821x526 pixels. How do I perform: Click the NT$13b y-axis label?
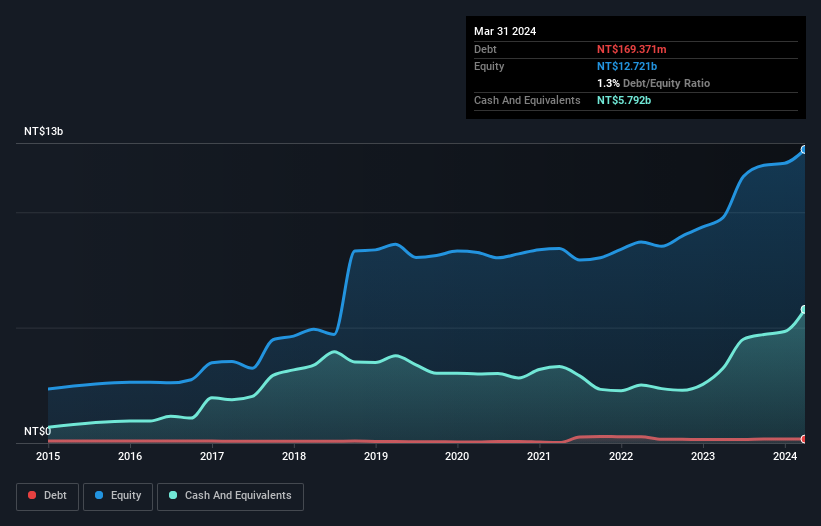coord(43,131)
